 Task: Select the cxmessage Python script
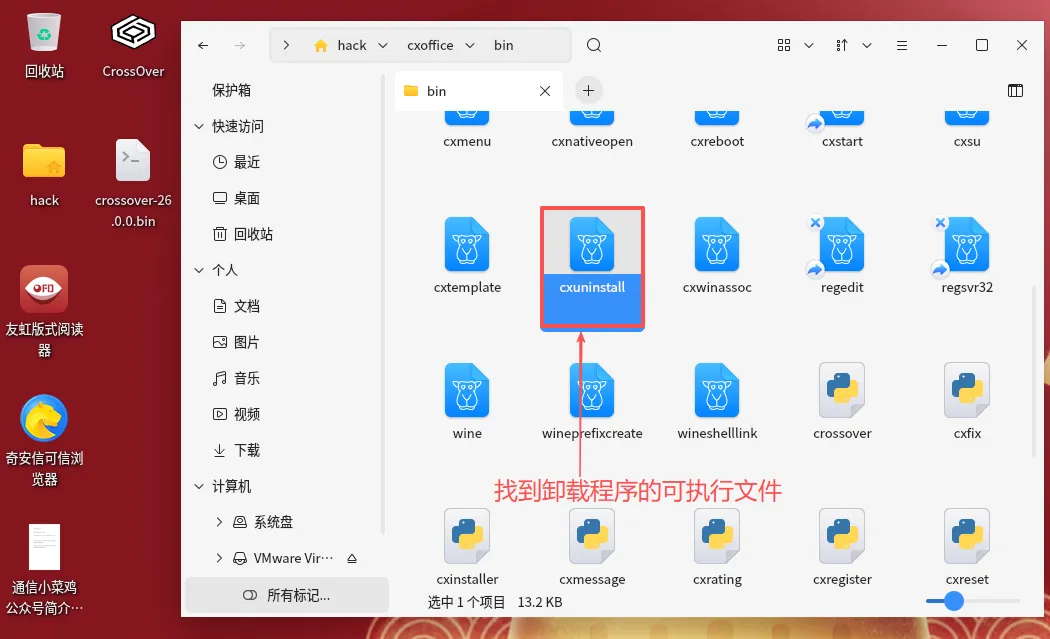click(x=592, y=536)
